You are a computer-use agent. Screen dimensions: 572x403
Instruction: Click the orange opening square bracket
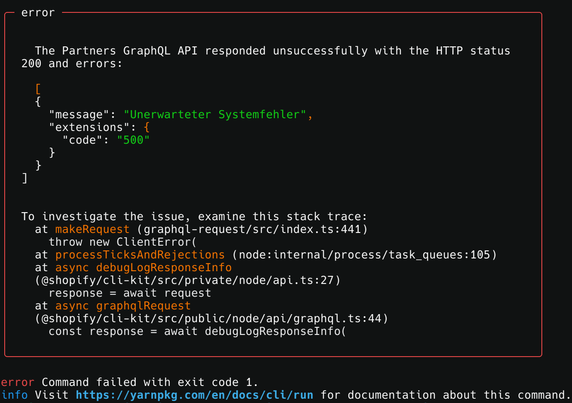(x=38, y=89)
